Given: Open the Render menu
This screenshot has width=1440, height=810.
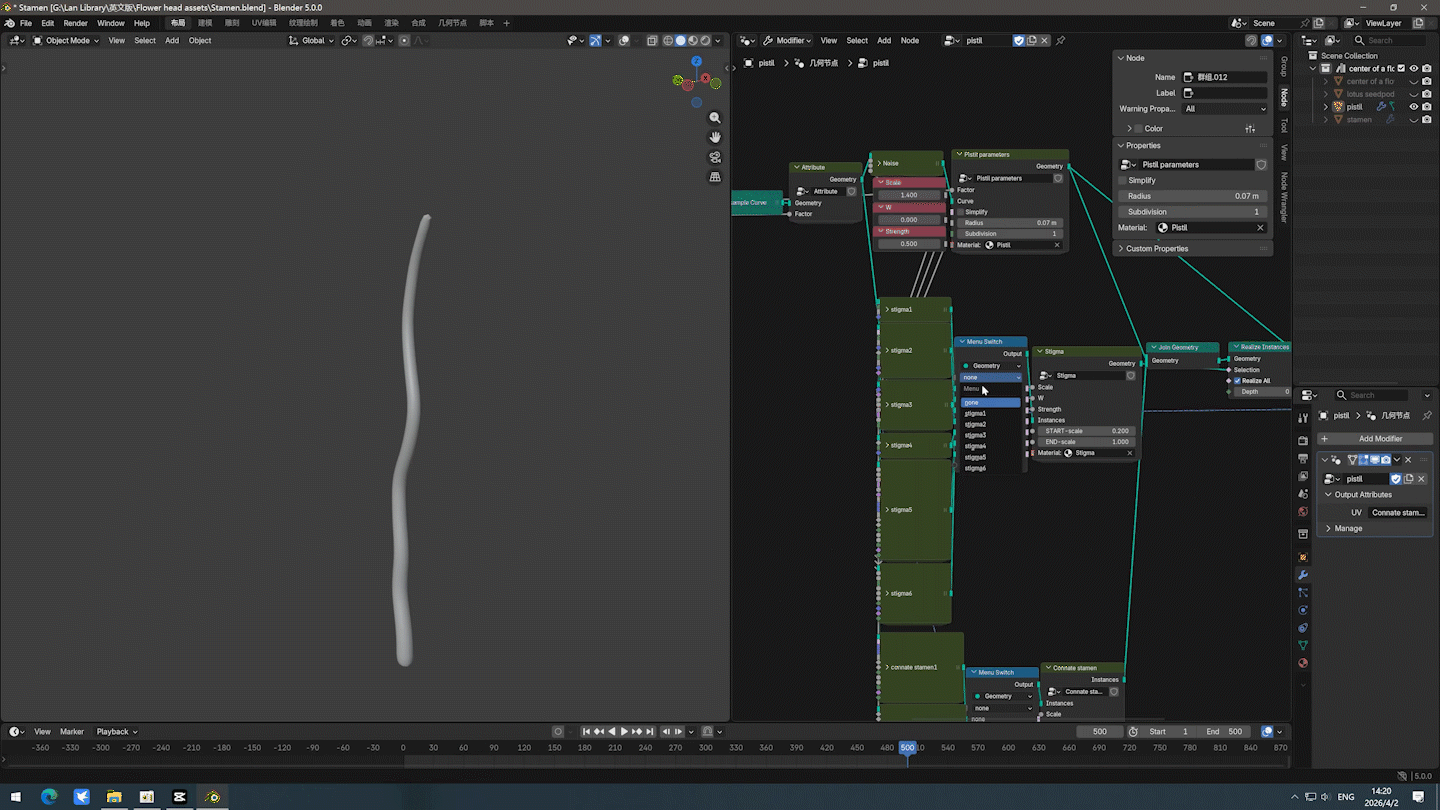Looking at the screenshot, I should pyautogui.click(x=75, y=23).
